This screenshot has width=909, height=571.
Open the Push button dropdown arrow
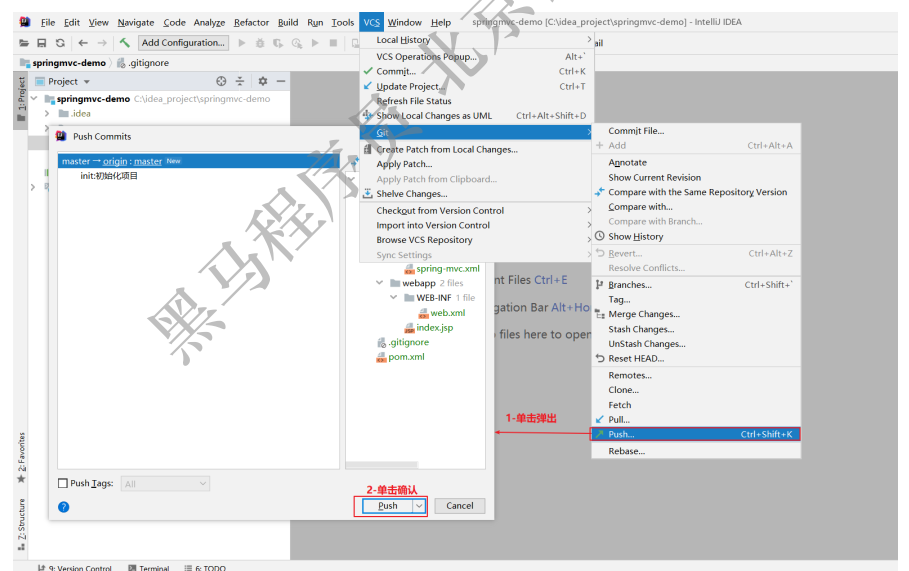(419, 506)
